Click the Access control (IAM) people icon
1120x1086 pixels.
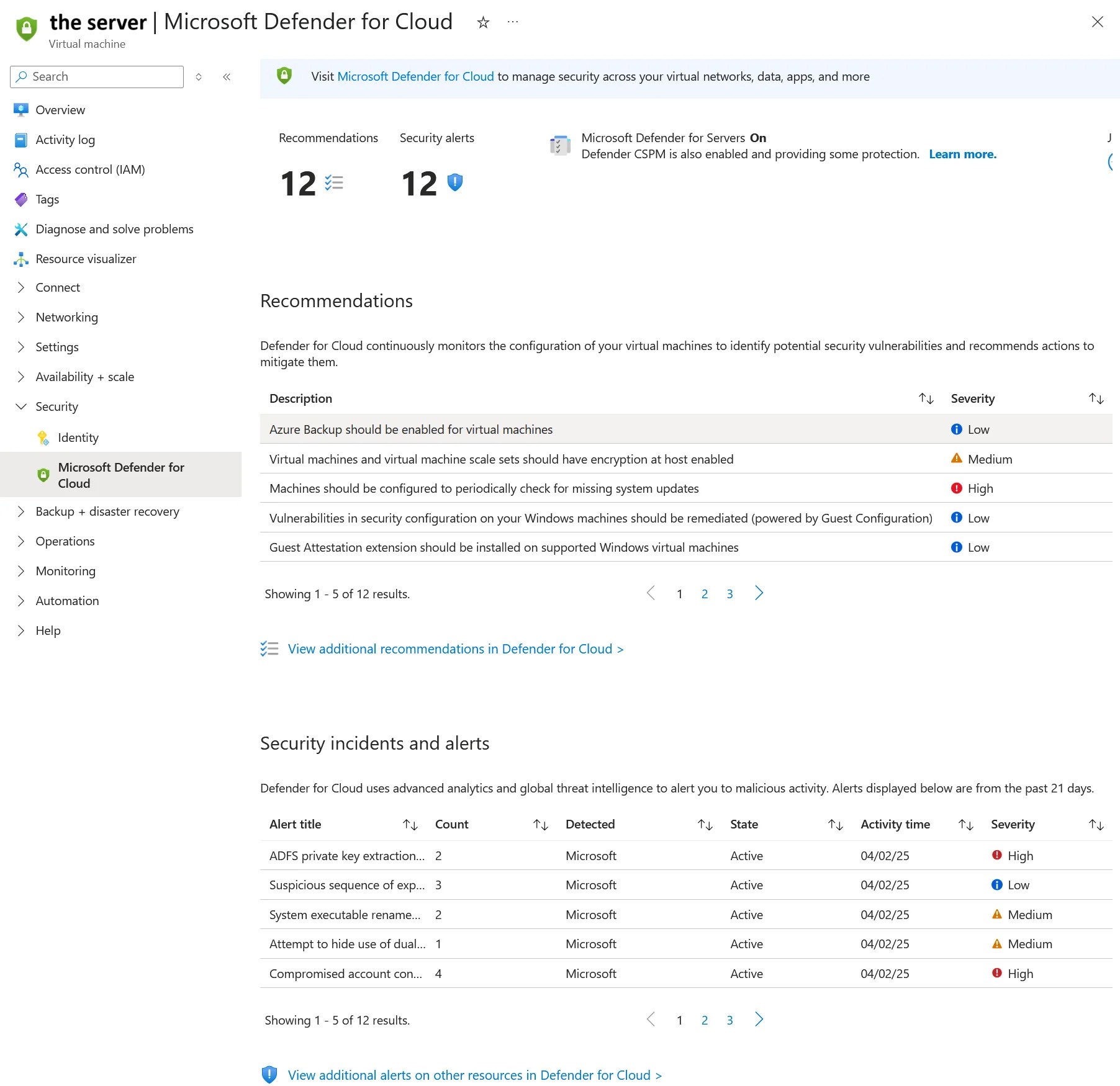click(21, 169)
